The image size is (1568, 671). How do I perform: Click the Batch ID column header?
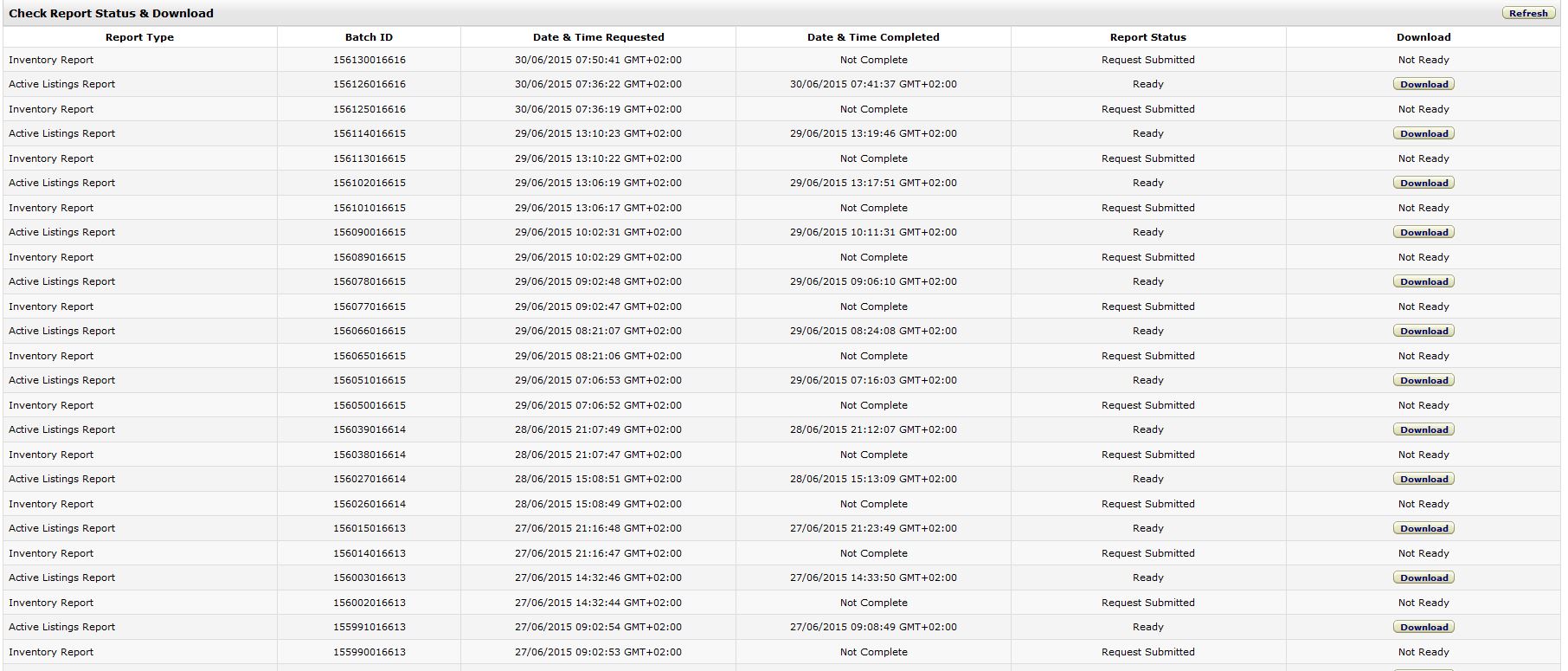coord(369,37)
